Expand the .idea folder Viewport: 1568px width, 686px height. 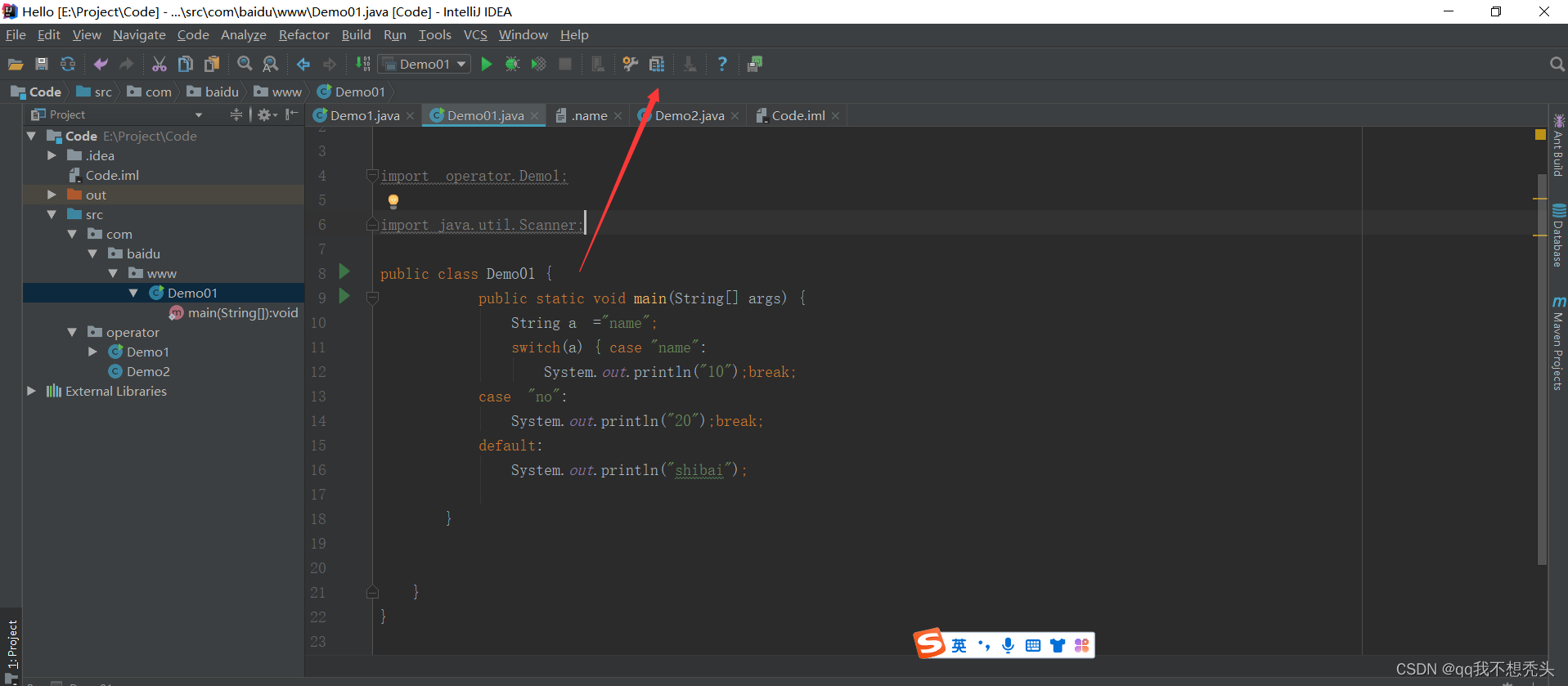point(52,155)
